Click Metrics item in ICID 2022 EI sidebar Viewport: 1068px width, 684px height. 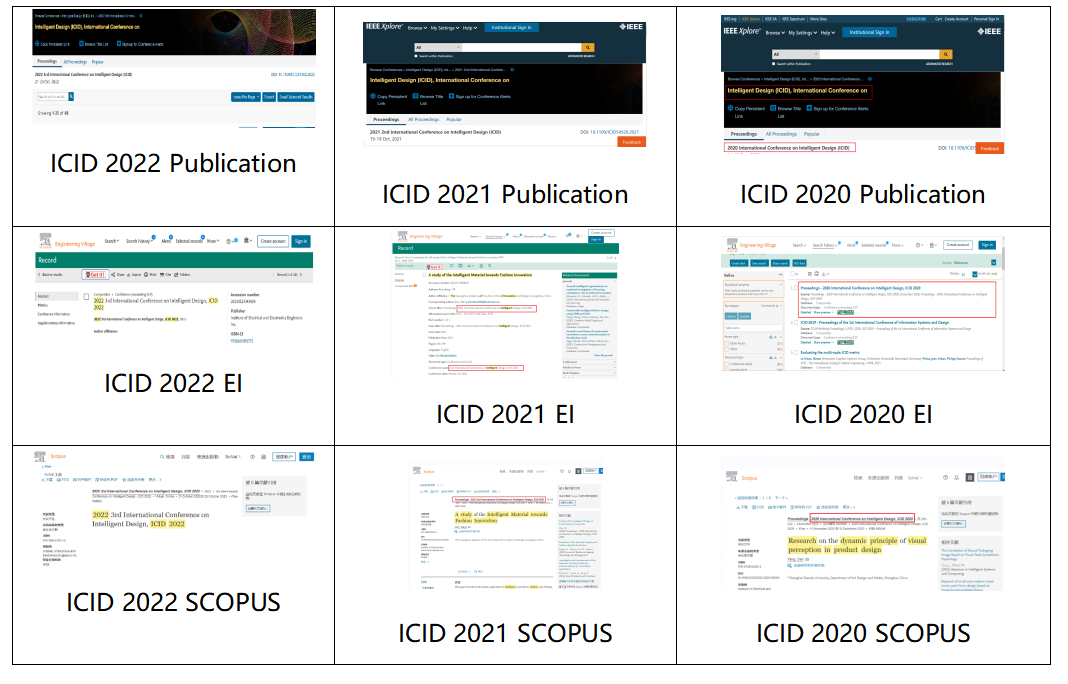(42, 305)
